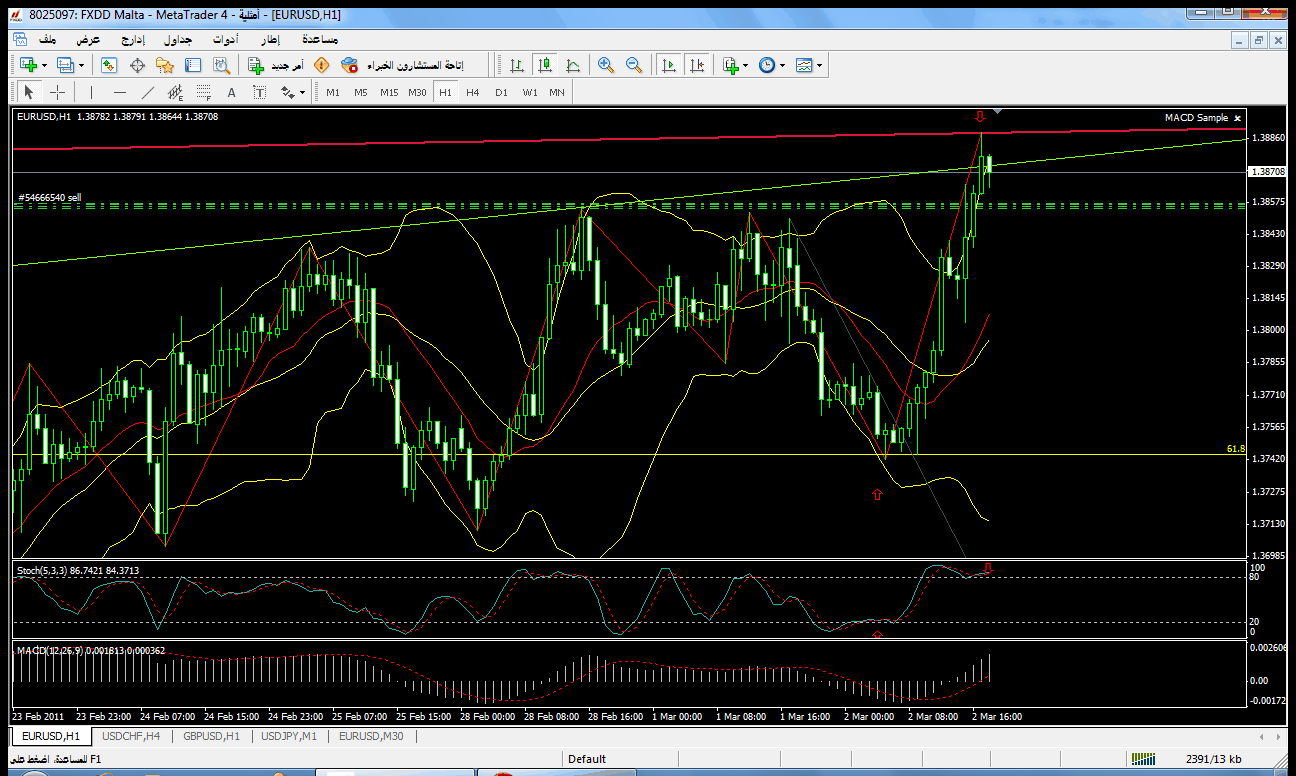Open the إدراج (Insert) menu
This screenshot has height=776, width=1296.
pyautogui.click(x=132, y=39)
